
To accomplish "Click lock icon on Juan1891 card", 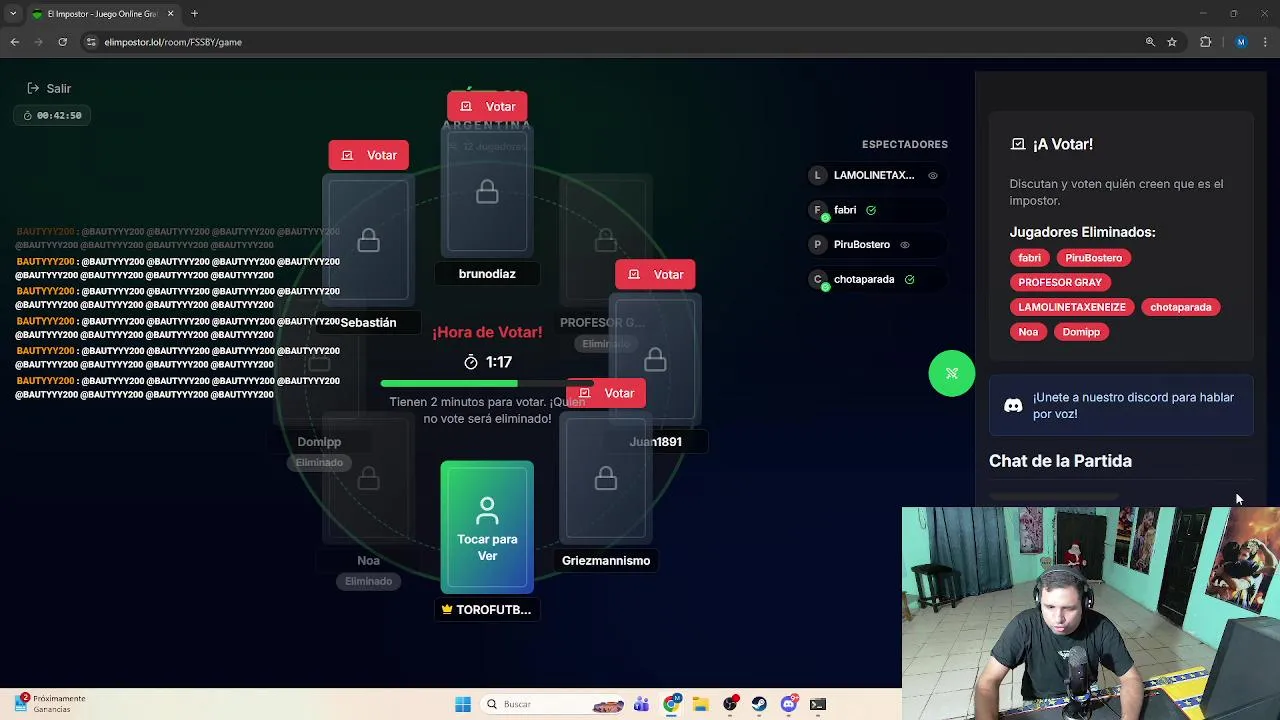I will pyautogui.click(x=655, y=359).
